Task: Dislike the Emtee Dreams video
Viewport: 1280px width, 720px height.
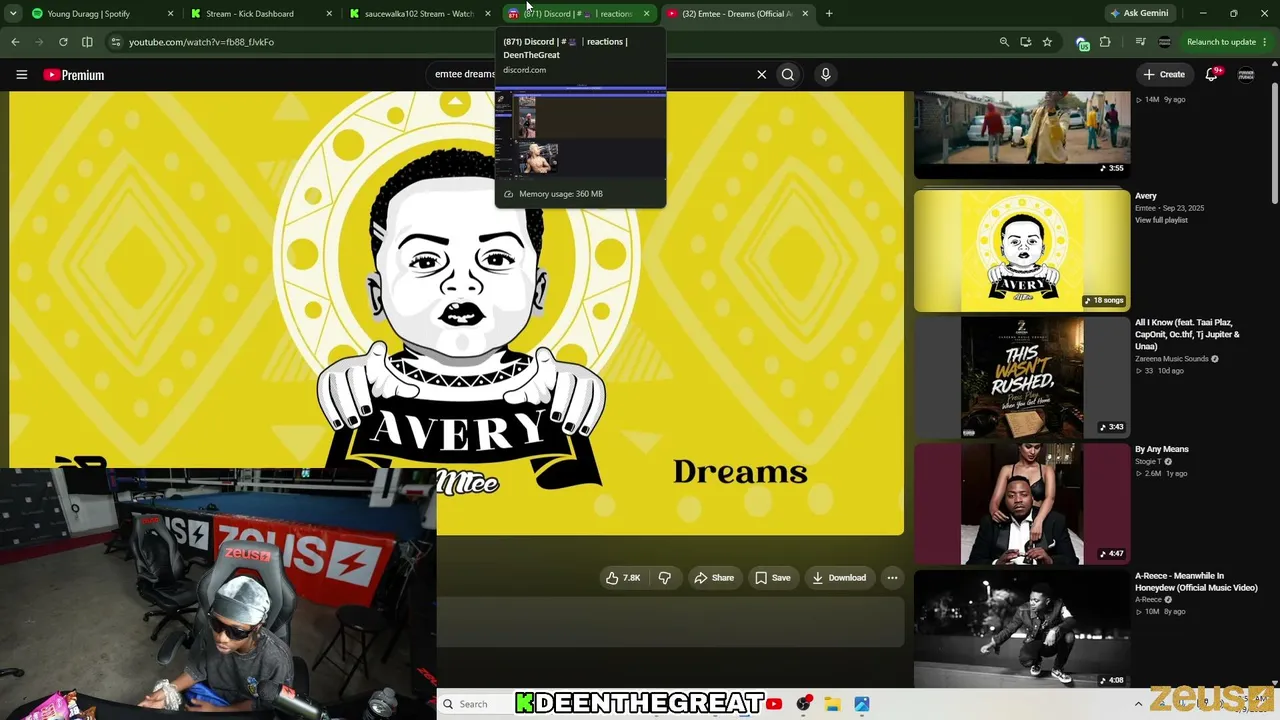Action: click(x=664, y=578)
